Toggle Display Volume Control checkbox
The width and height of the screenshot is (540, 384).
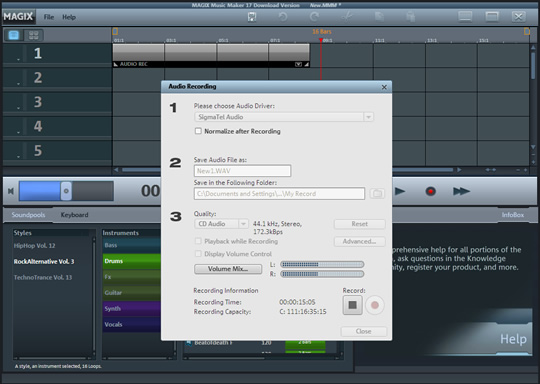click(x=198, y=254)
